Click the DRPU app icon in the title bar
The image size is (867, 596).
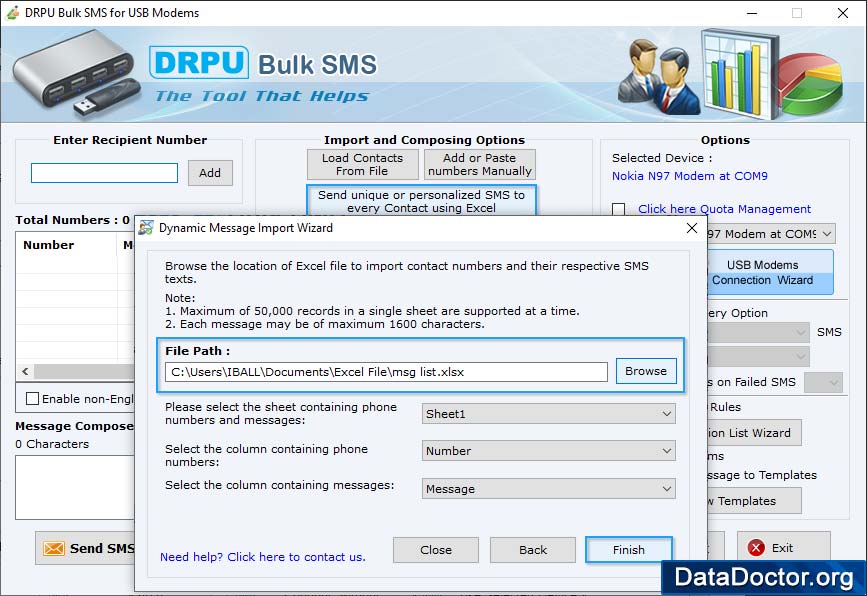(x=12, y=12)
